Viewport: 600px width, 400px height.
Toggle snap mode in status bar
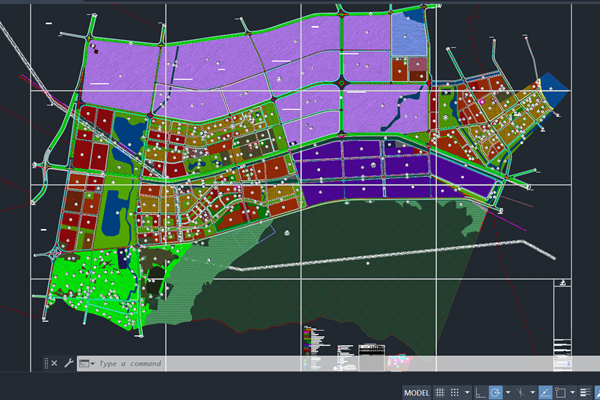pos(456,392)
